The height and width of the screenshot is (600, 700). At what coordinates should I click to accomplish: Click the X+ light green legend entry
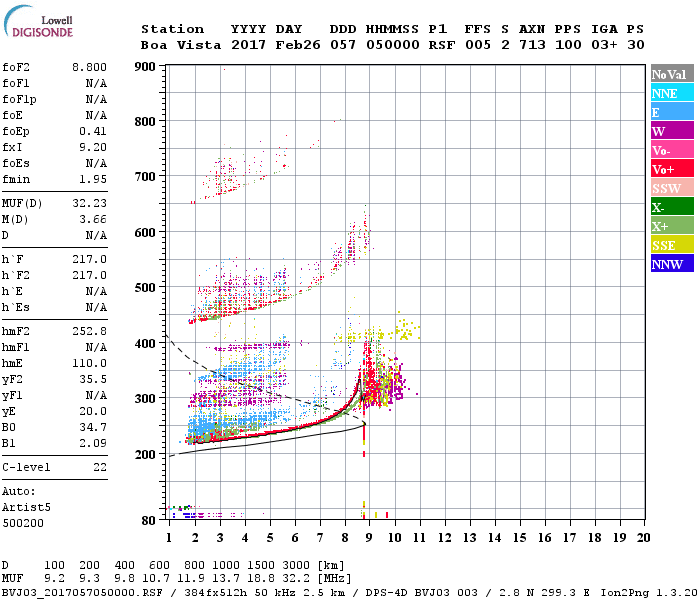pos(672,226)
